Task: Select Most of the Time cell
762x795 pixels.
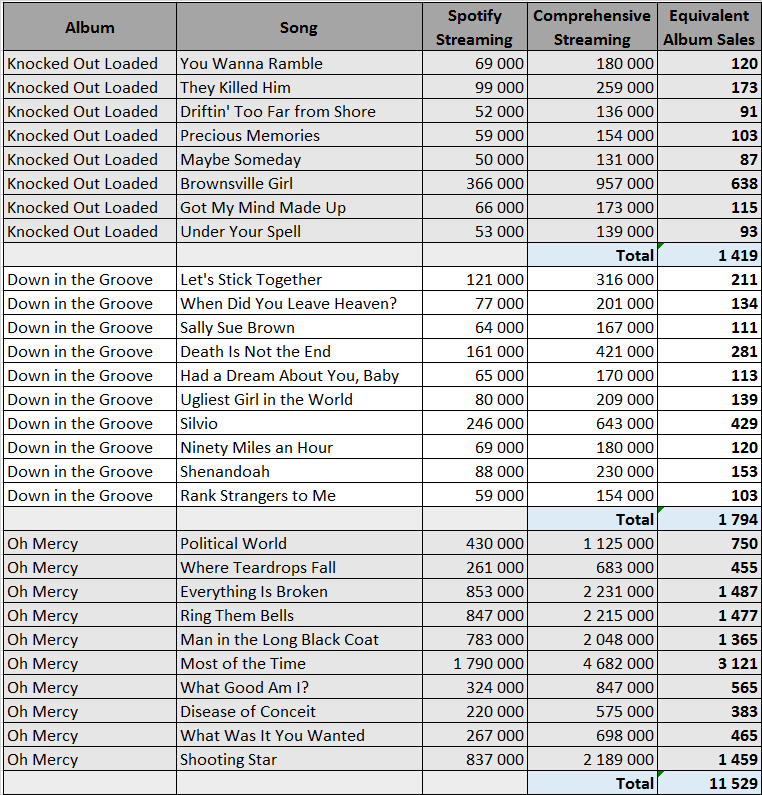Action: [299, 663]
